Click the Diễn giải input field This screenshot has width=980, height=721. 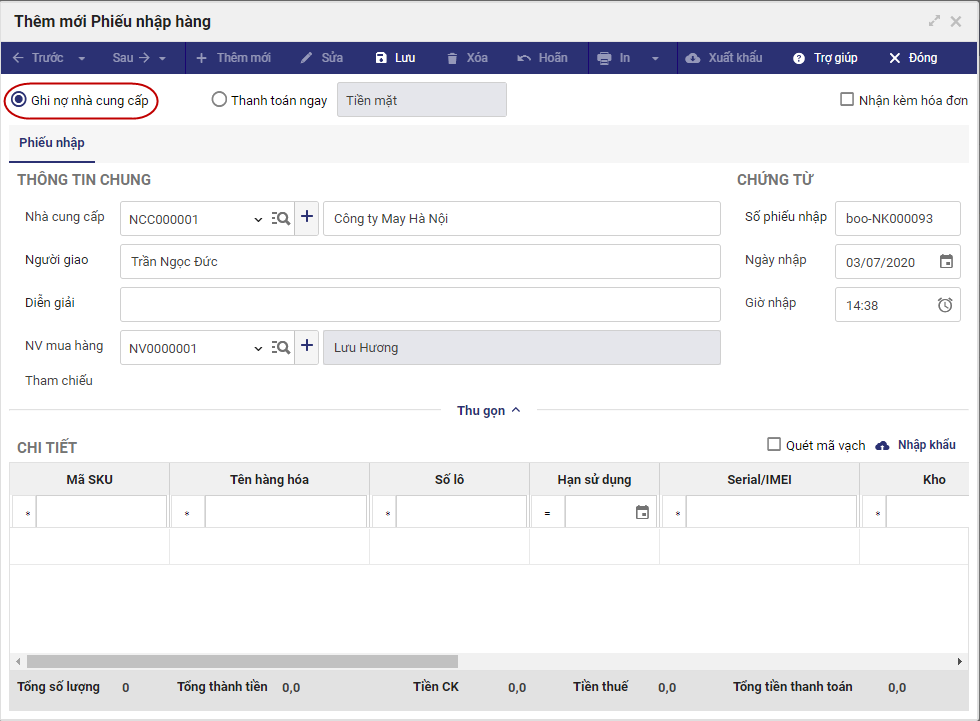click(420, 304)
